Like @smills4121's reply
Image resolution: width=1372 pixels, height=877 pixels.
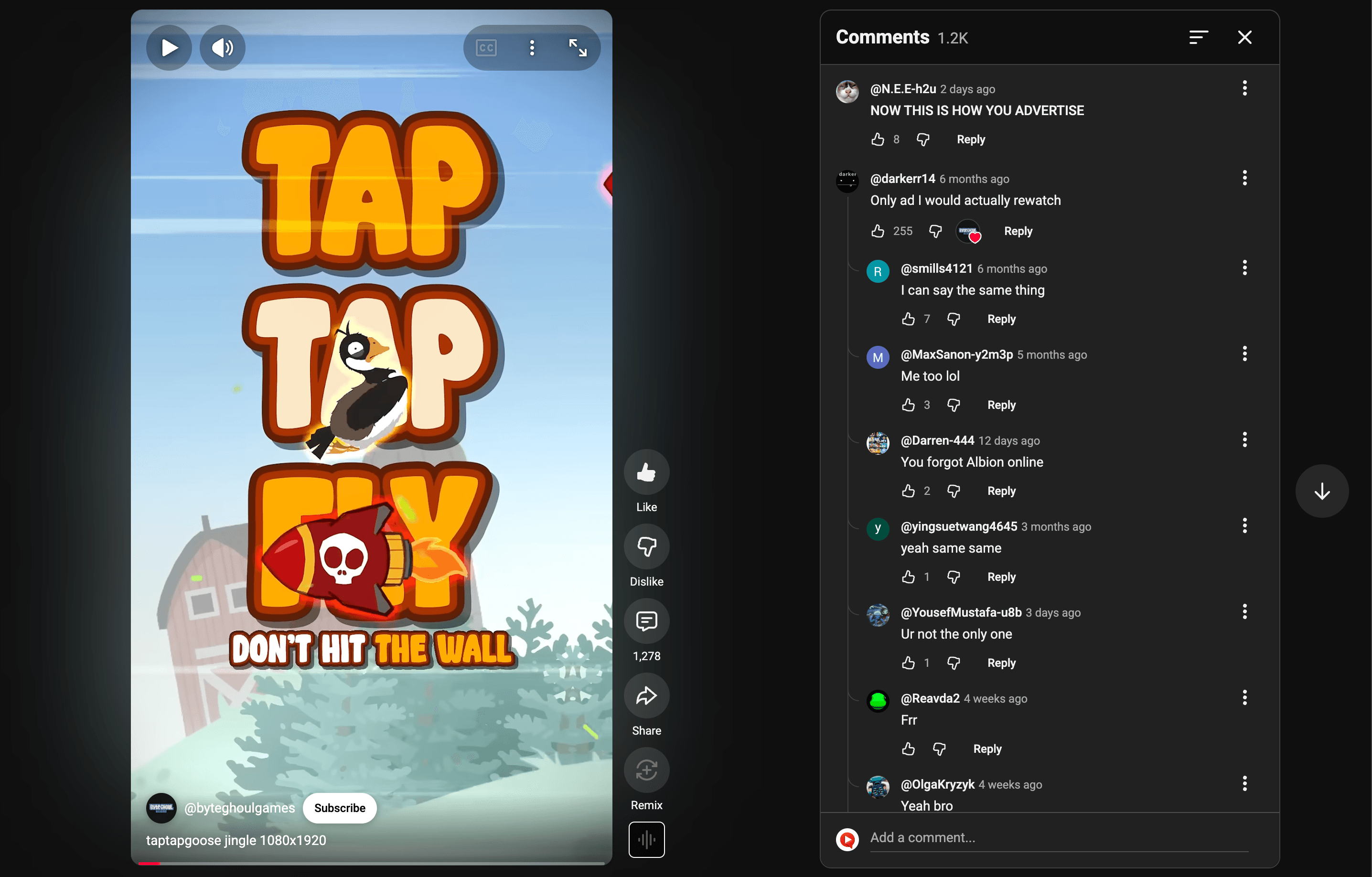[x=908, y=319]
